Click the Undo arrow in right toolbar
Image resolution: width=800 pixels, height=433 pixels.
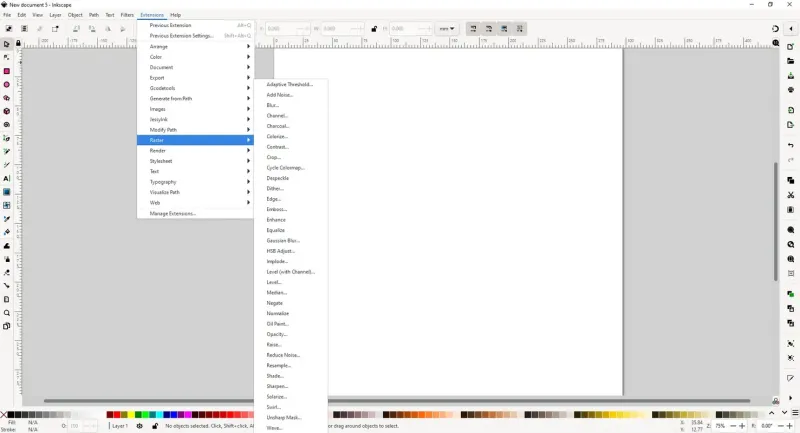791,145
